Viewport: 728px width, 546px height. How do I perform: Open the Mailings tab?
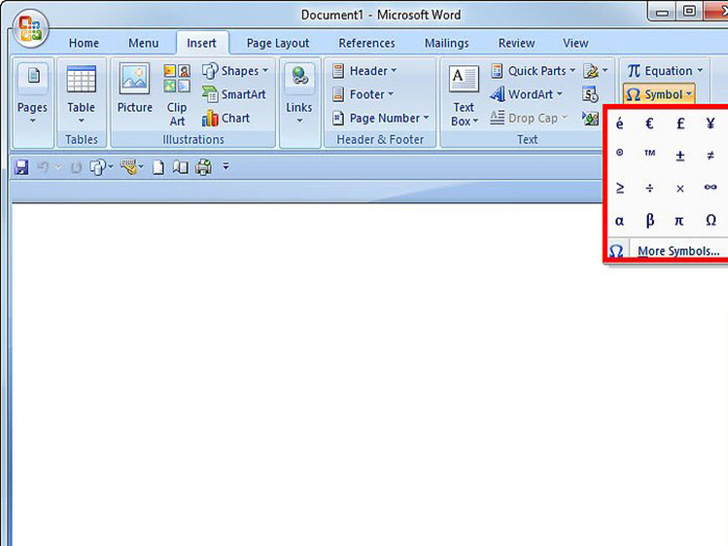[x=447, y=43]
